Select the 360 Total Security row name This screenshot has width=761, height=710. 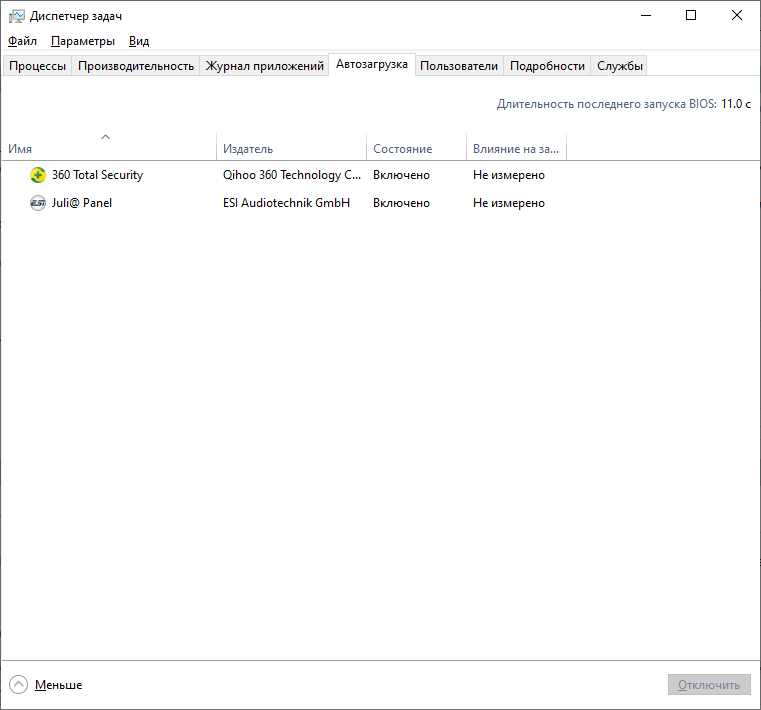pos(98,175)
